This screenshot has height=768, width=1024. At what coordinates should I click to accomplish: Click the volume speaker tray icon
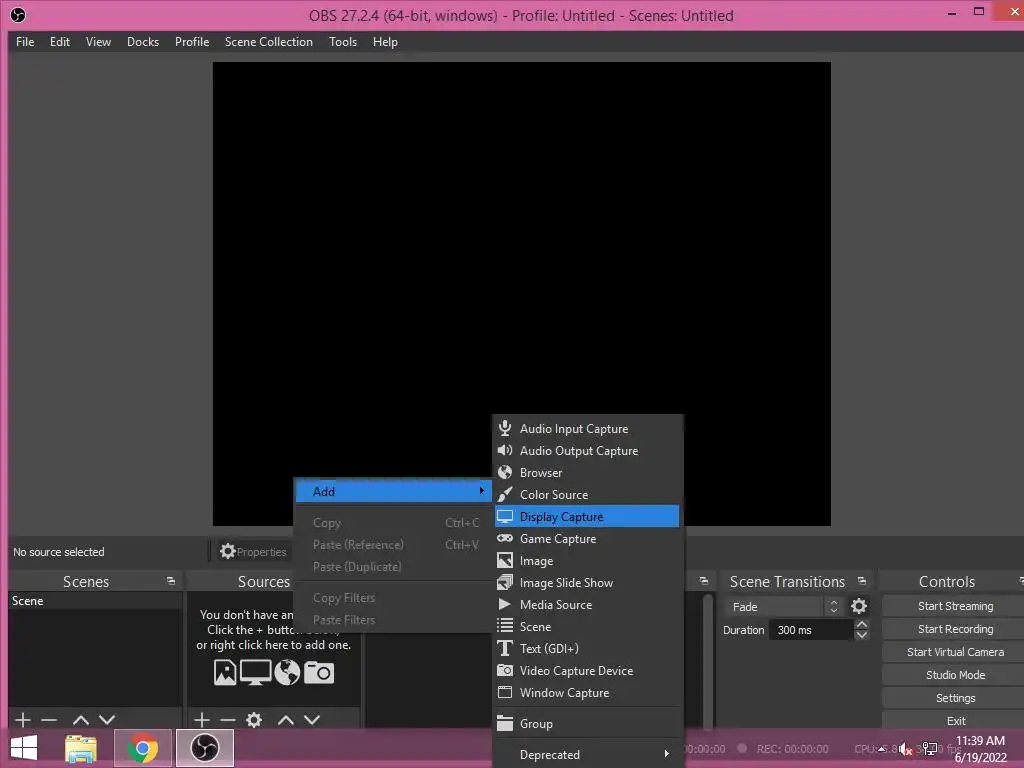point(905,749)
